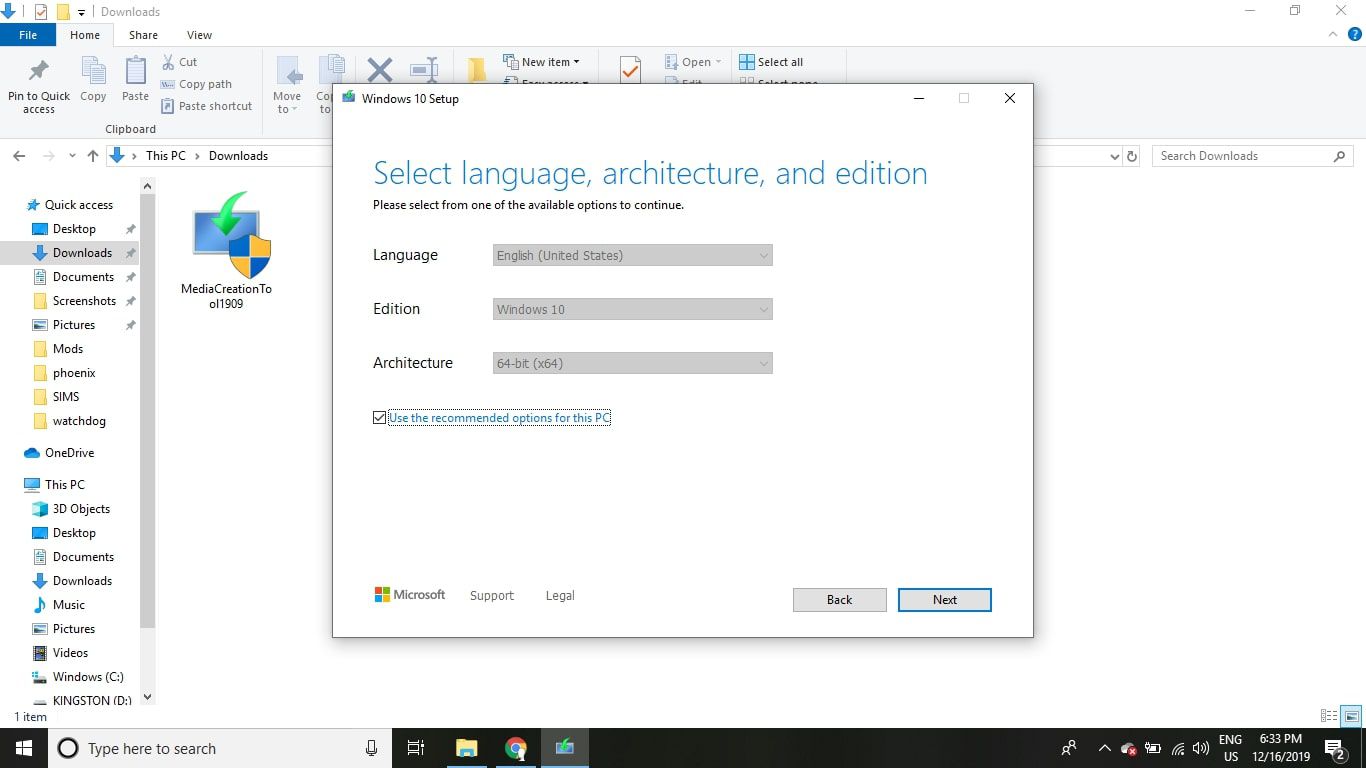Open the Architecture dropdown in Setup
The image size is (1366, 768).
pos(633,363)
